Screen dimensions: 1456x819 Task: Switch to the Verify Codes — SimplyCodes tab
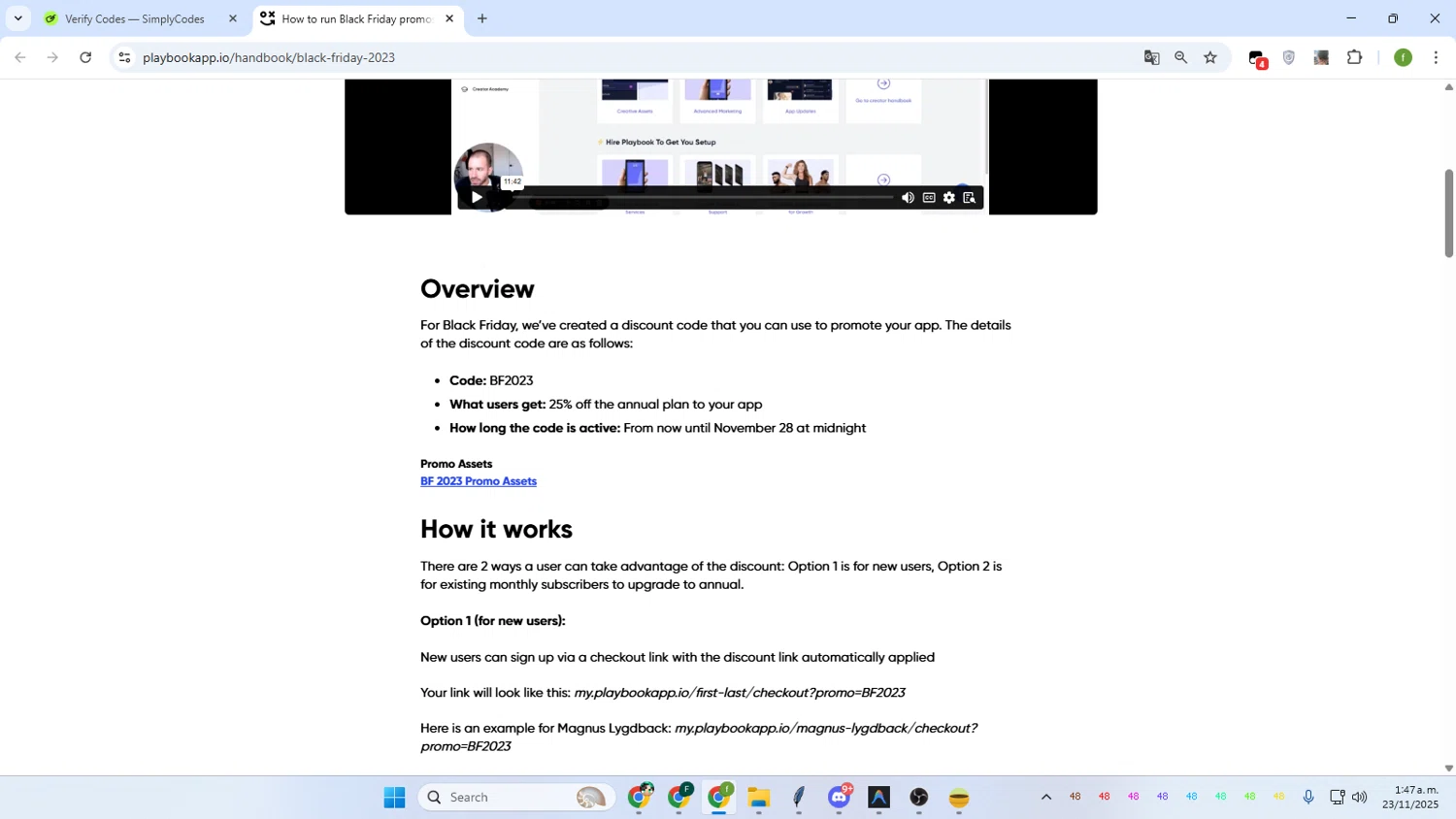(134, 18)
